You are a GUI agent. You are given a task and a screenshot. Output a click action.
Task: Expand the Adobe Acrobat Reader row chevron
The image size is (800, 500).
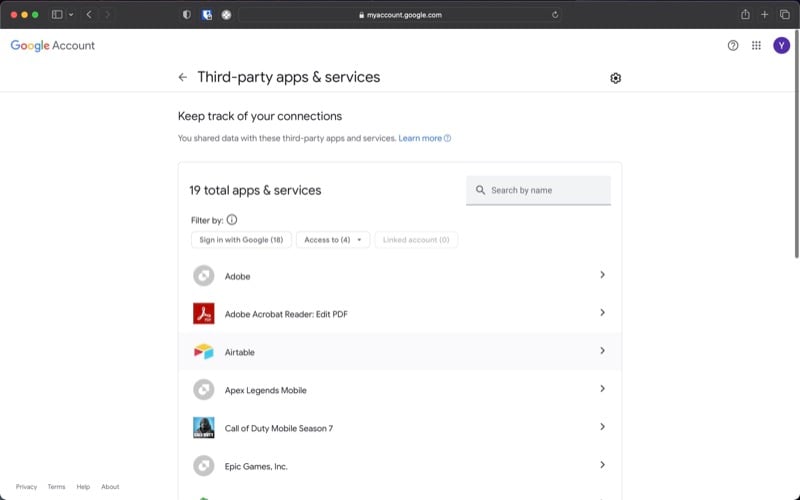(602, 313)
